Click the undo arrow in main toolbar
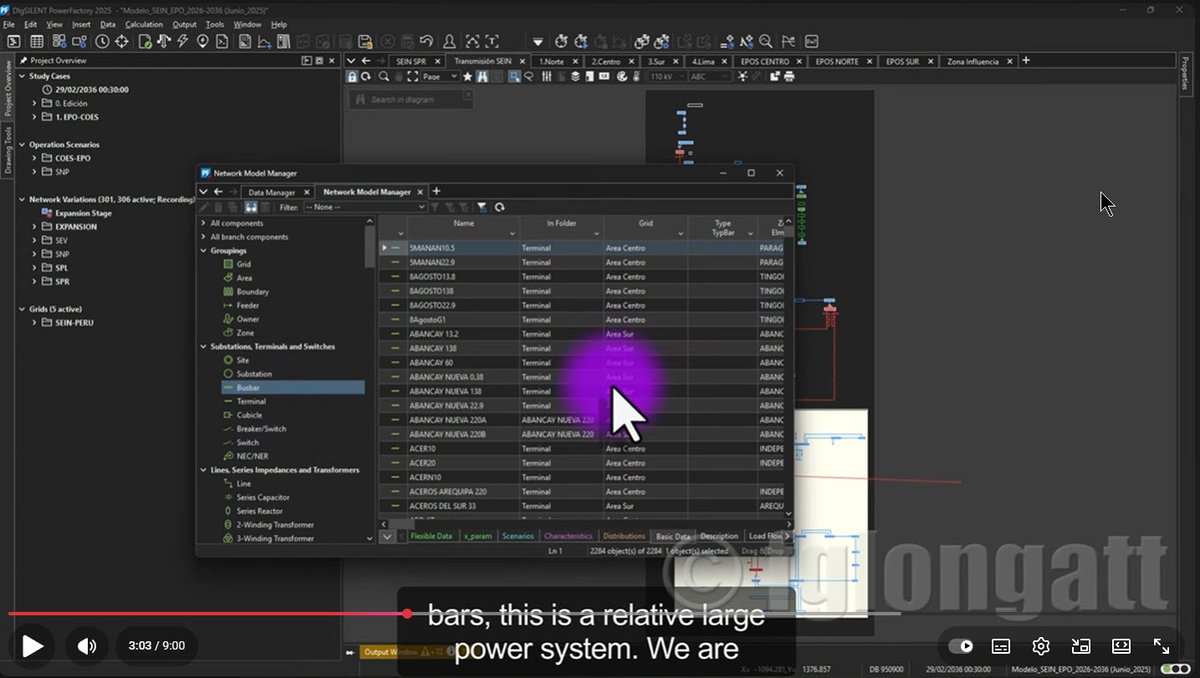1200x678 pixels. point(427,41)
